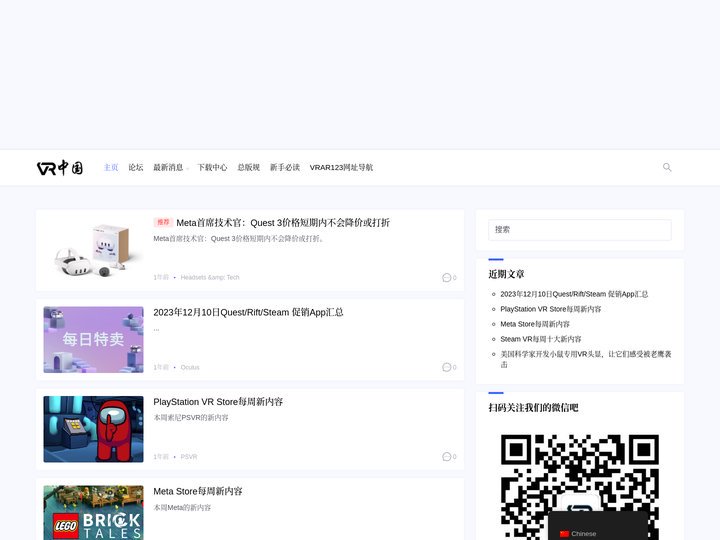Click the VR中国 site logo
The width and height of the screenshot is (720, 540).
[x=60, y=168]
